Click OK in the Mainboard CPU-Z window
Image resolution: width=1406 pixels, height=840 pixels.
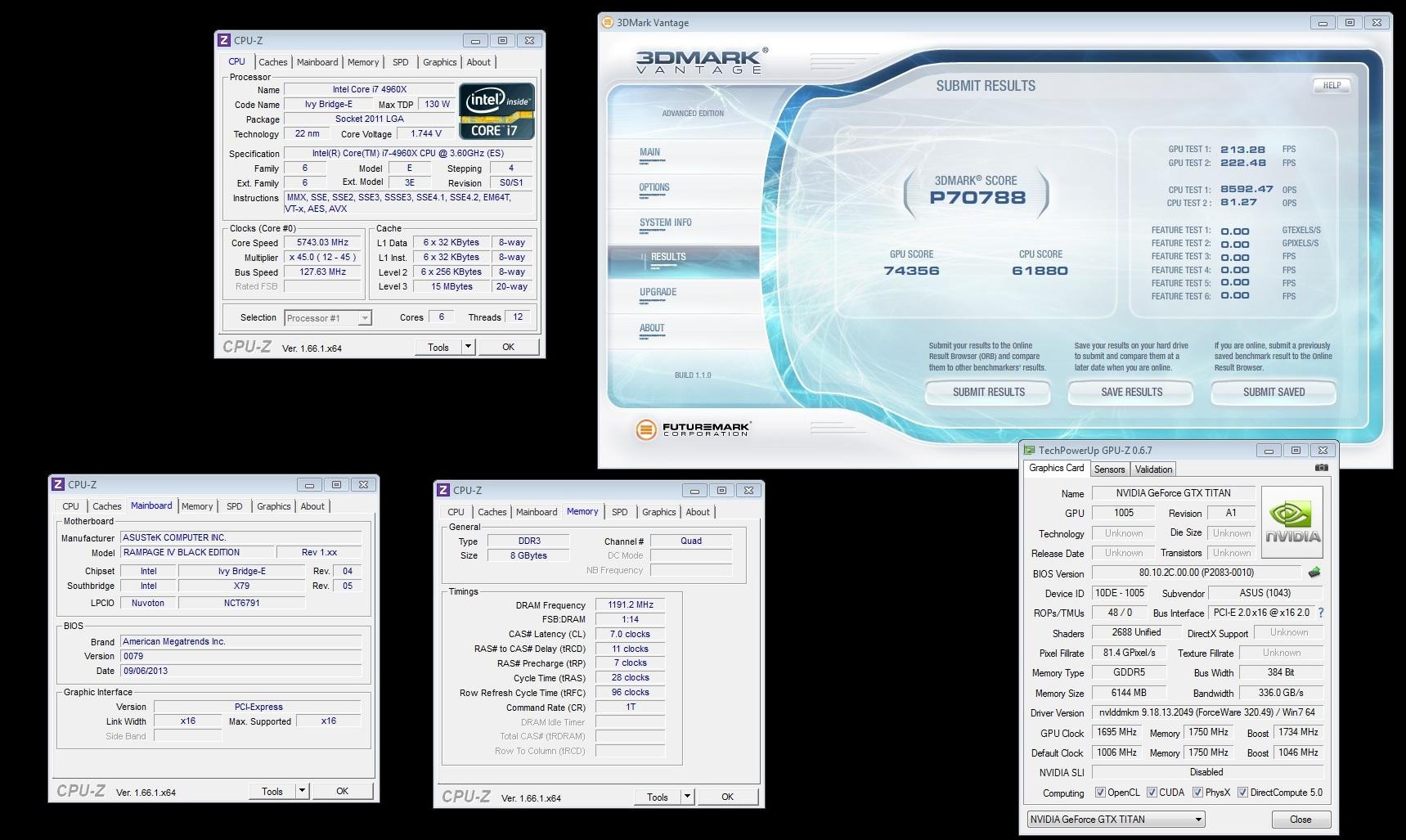[x=342, y=791]
